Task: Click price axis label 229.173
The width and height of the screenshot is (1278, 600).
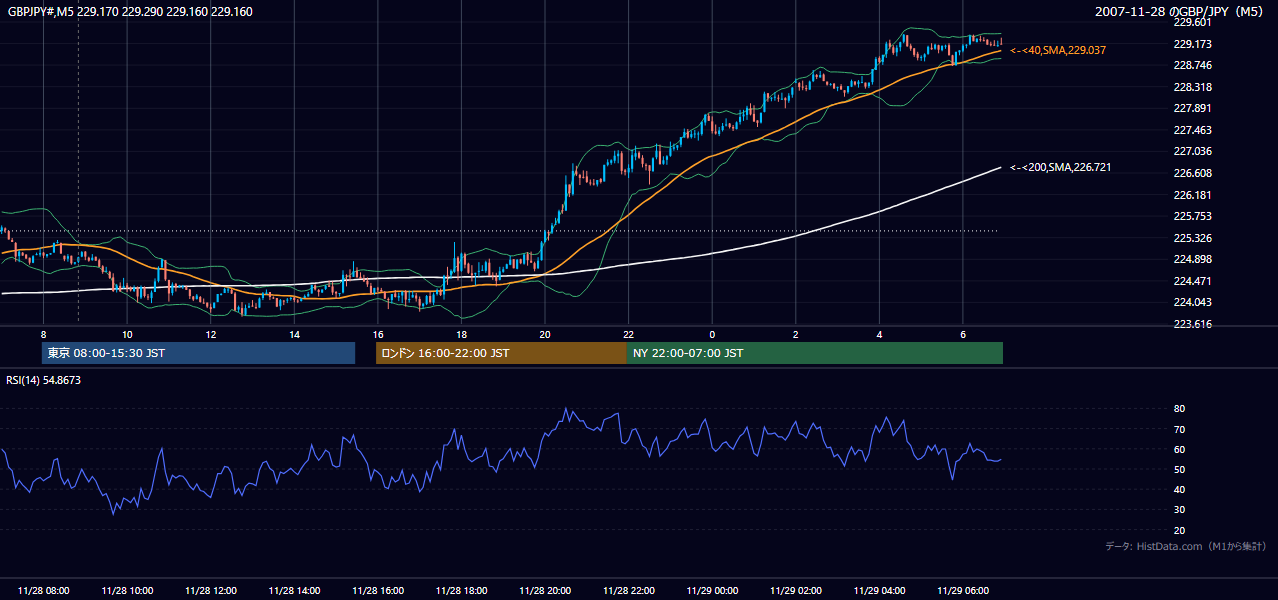Action: coord(1192,44)
